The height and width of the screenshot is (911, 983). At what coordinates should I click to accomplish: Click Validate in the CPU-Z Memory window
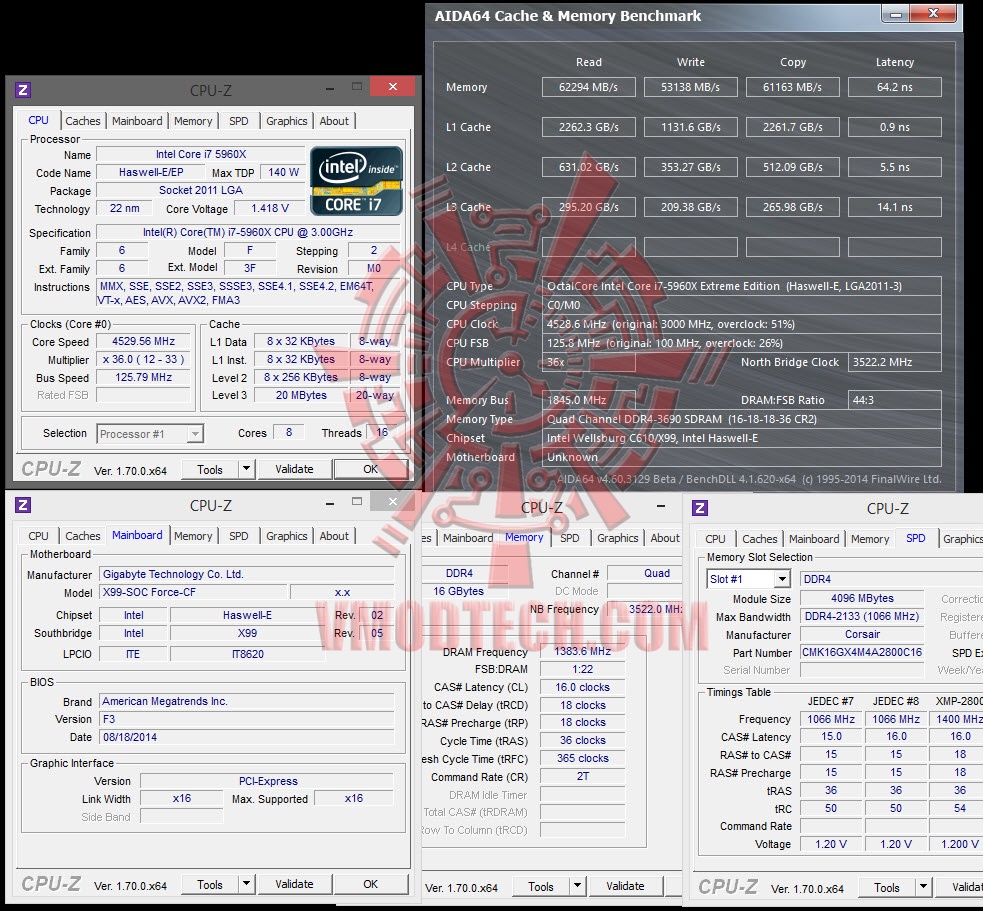click(x=625, y=886)
